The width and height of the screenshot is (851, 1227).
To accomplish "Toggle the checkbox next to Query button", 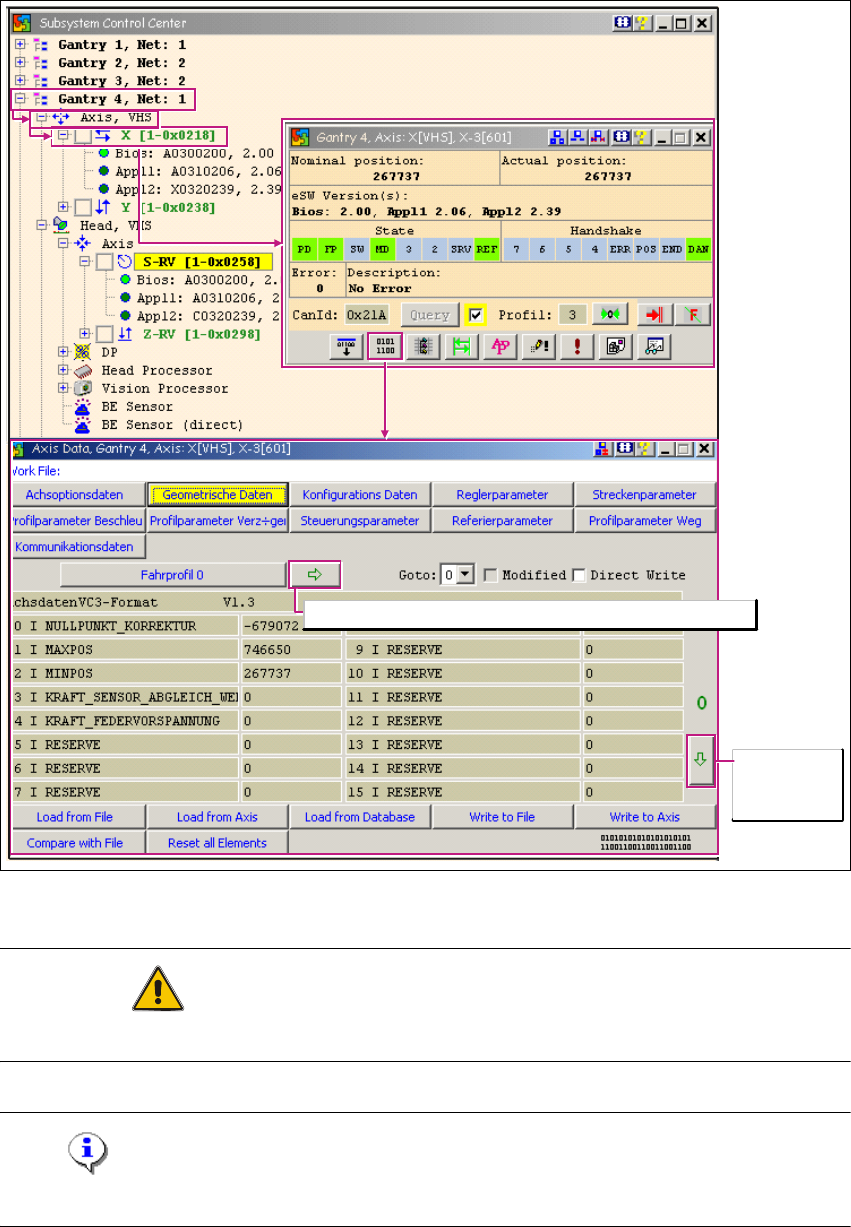I will (474, 315).
